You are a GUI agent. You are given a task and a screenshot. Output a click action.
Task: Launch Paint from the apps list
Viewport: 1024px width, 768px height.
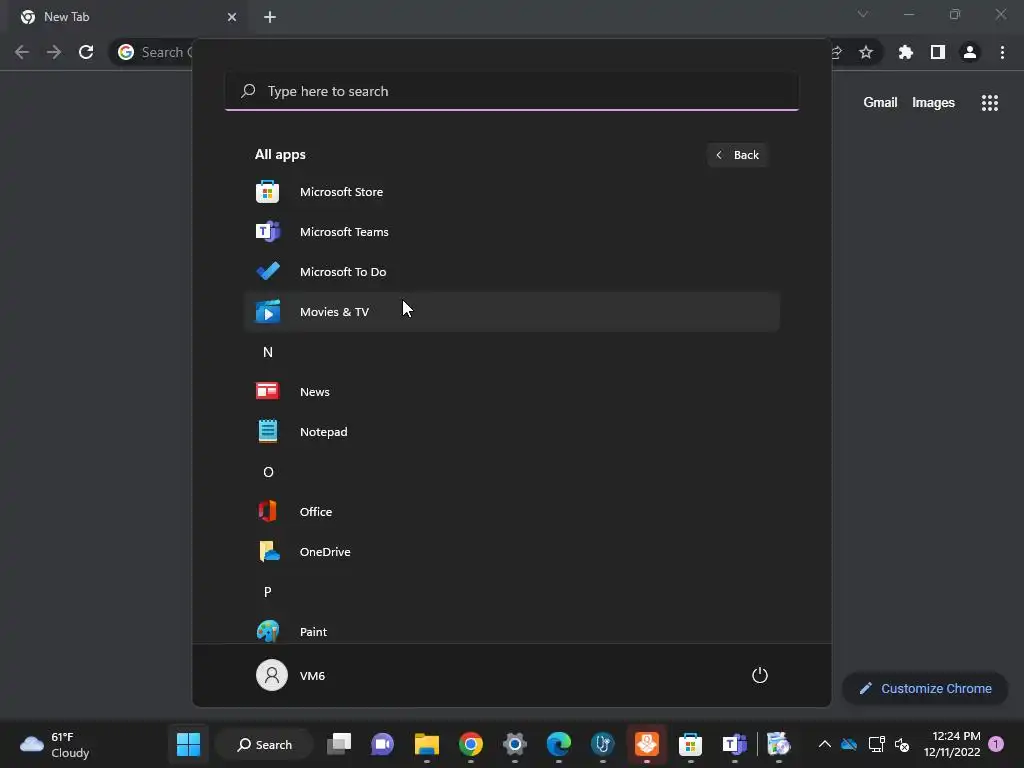(511, 631)
